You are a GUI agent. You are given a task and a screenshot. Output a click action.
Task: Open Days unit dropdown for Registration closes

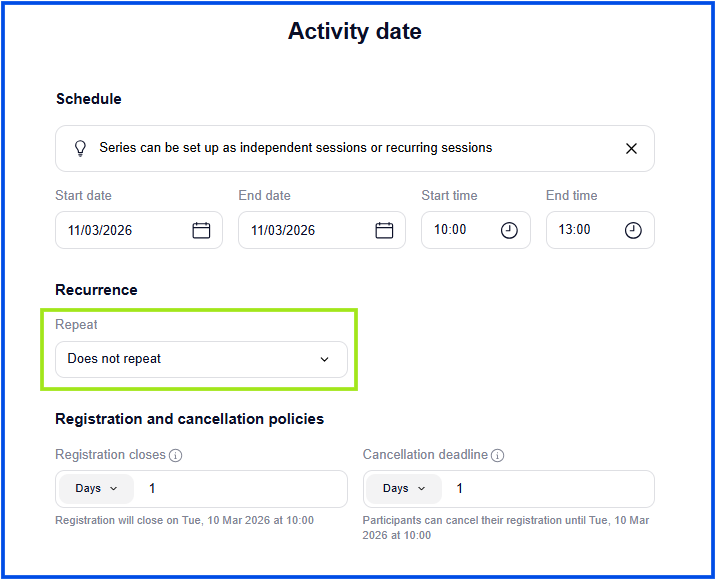(96, 489)
